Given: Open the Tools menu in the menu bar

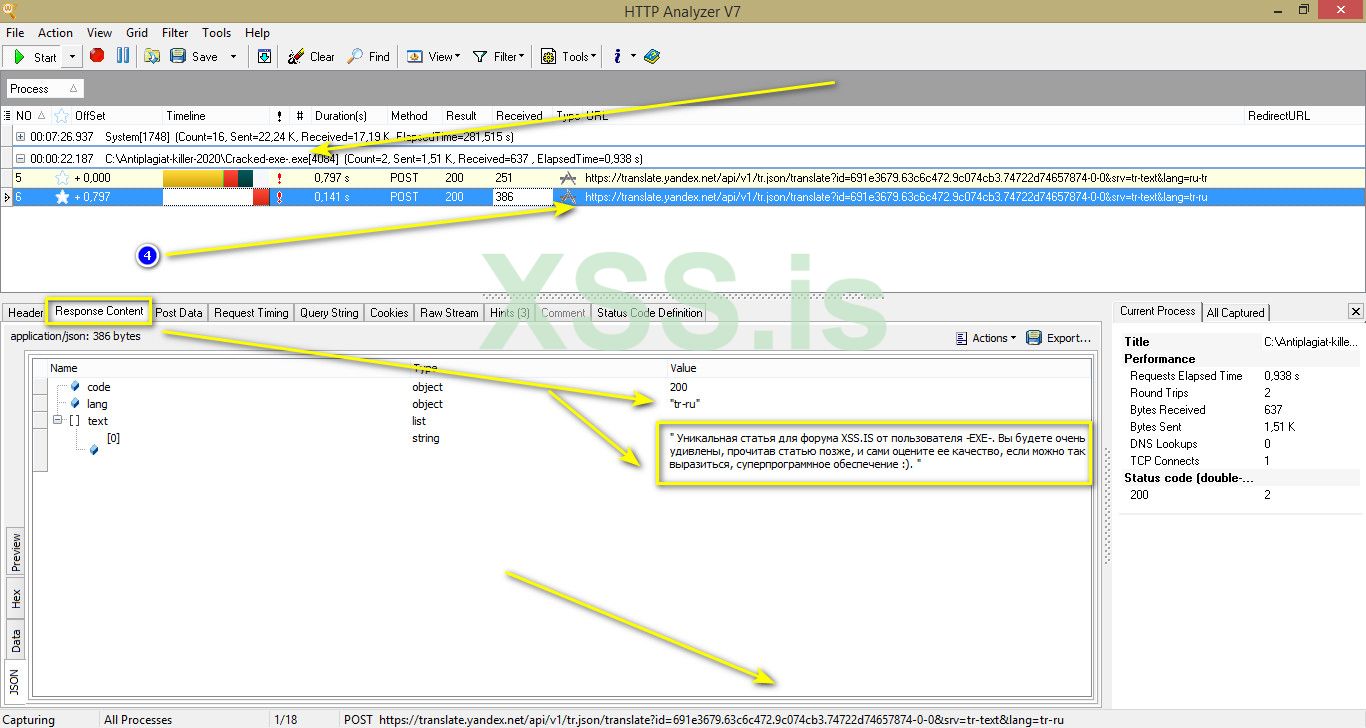Looking at the screenshot, I should click(216, 33).
